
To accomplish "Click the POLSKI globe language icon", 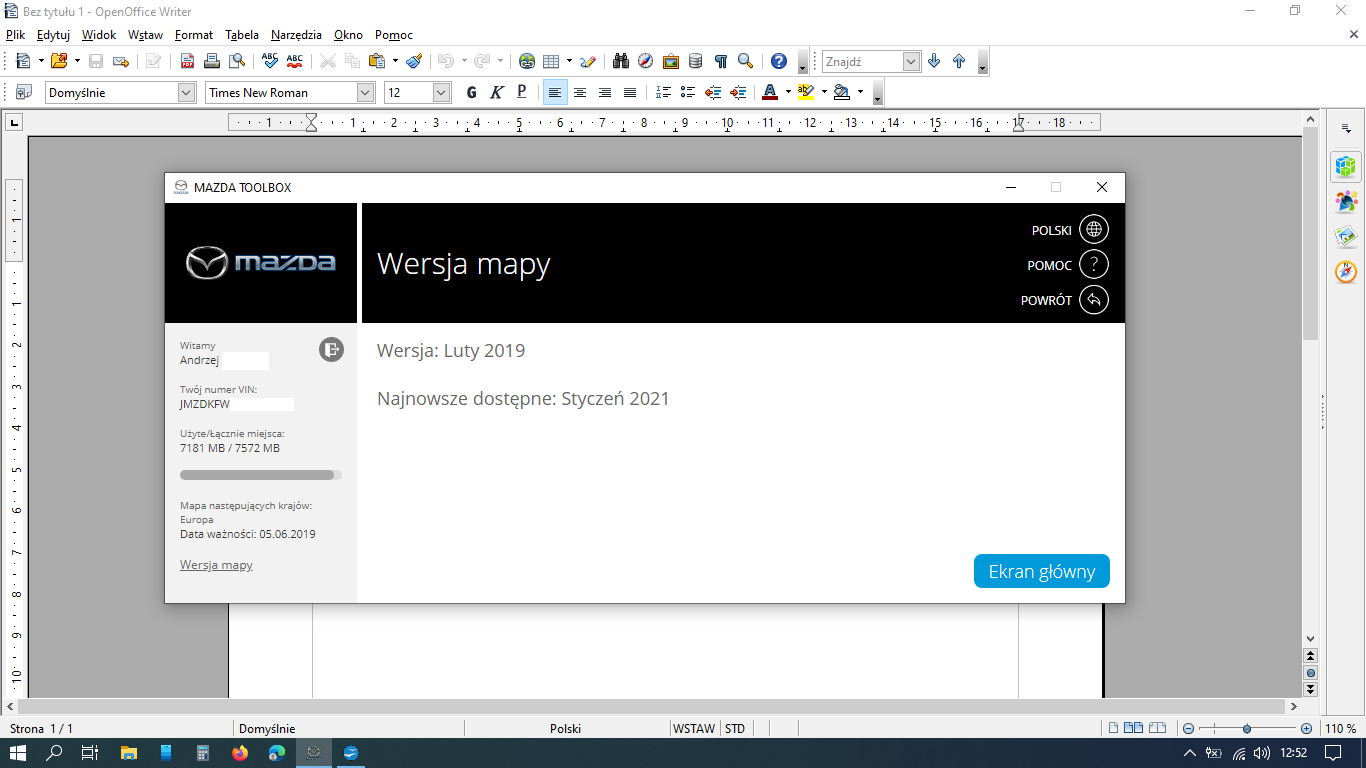I will coord(1094,230).
